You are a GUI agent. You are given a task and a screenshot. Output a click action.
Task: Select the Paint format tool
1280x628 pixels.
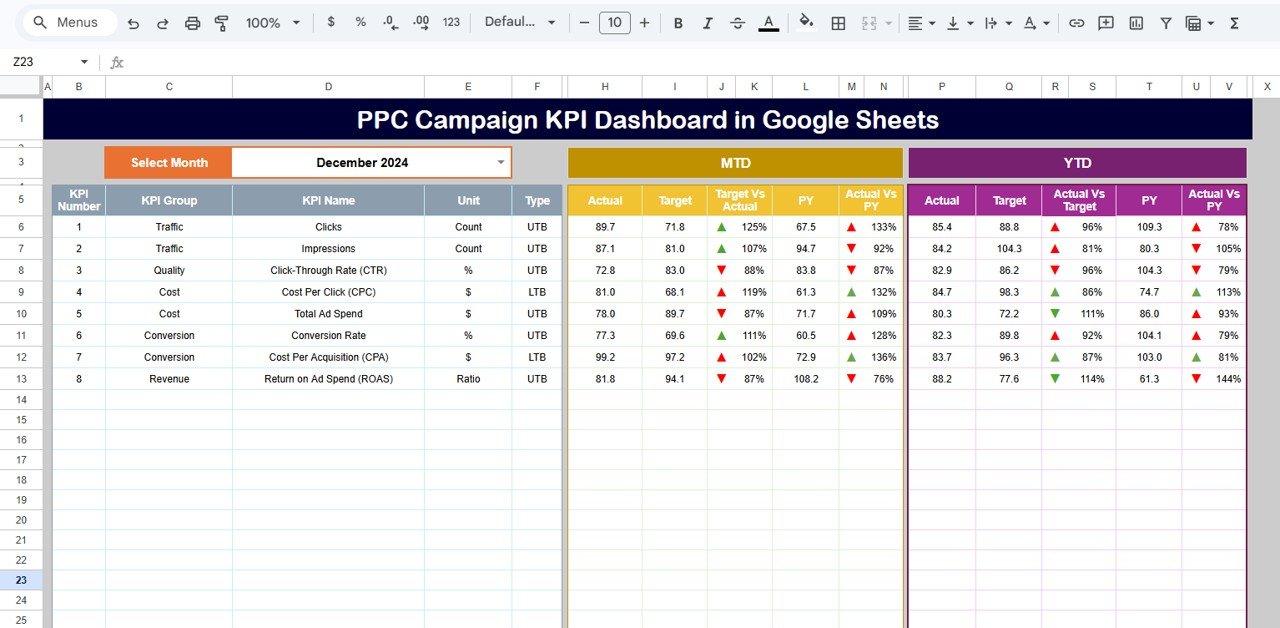tap(221, 21)
